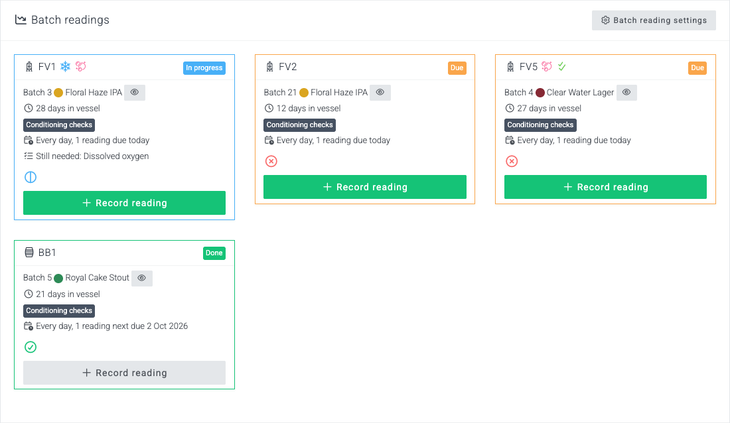The height and width of the screenshot is (423, 730).
Task: Click the FV1 days in vessel clock icon
Action: point(28,108)
